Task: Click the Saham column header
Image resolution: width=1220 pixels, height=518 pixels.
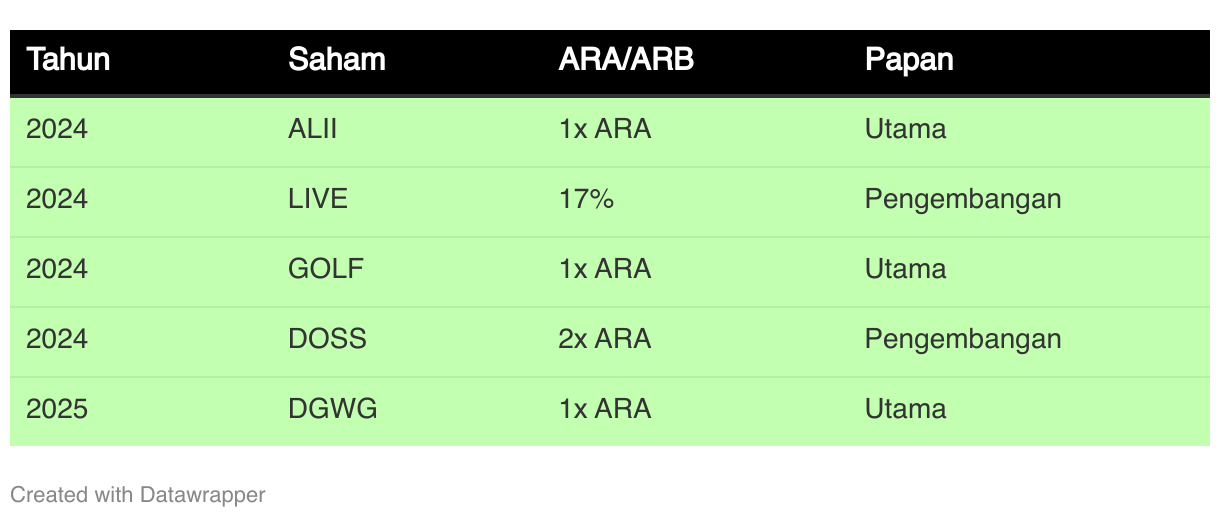Action: coord(337,60)
